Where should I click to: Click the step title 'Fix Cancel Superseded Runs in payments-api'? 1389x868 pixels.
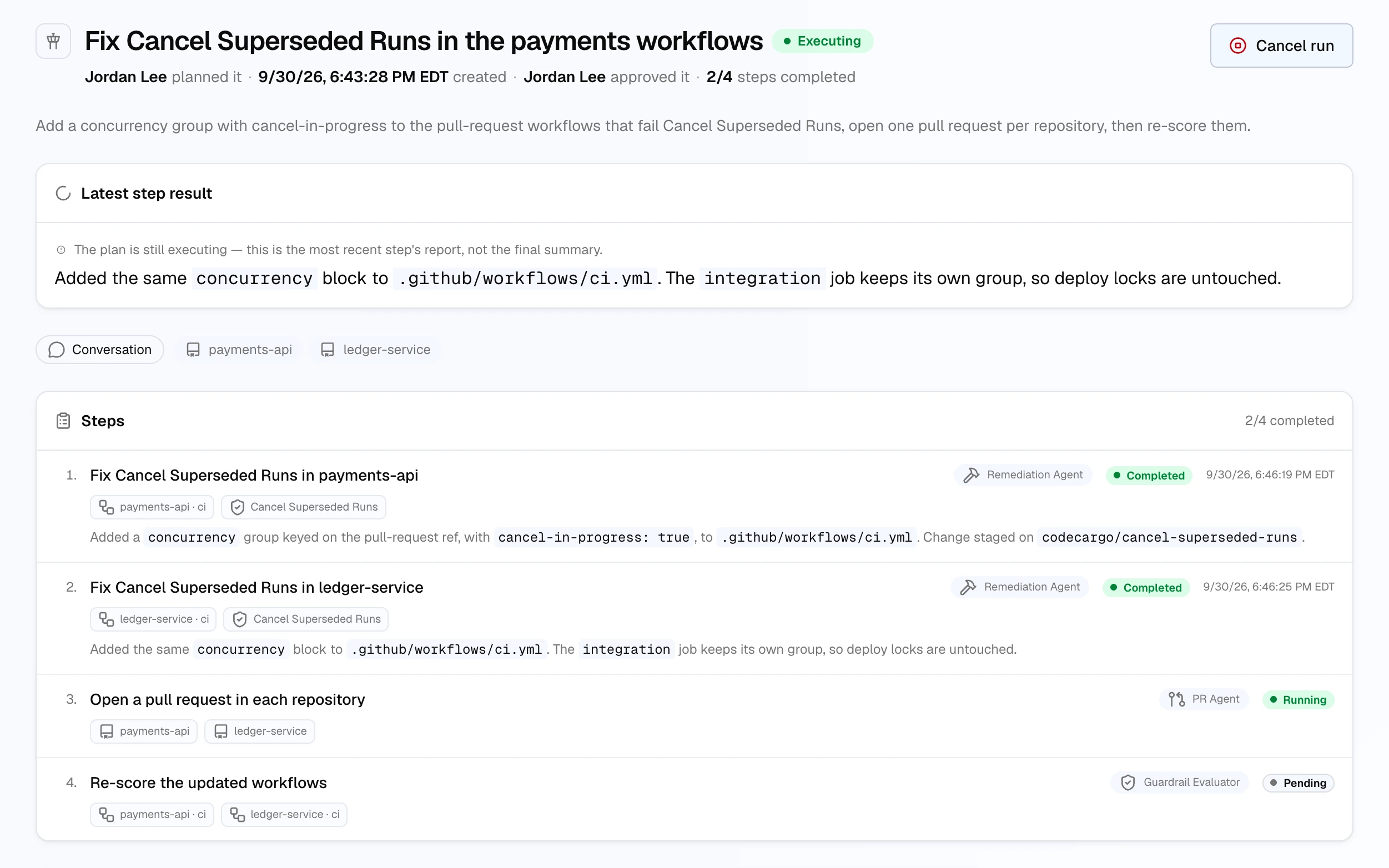click(x=254, y=475)
